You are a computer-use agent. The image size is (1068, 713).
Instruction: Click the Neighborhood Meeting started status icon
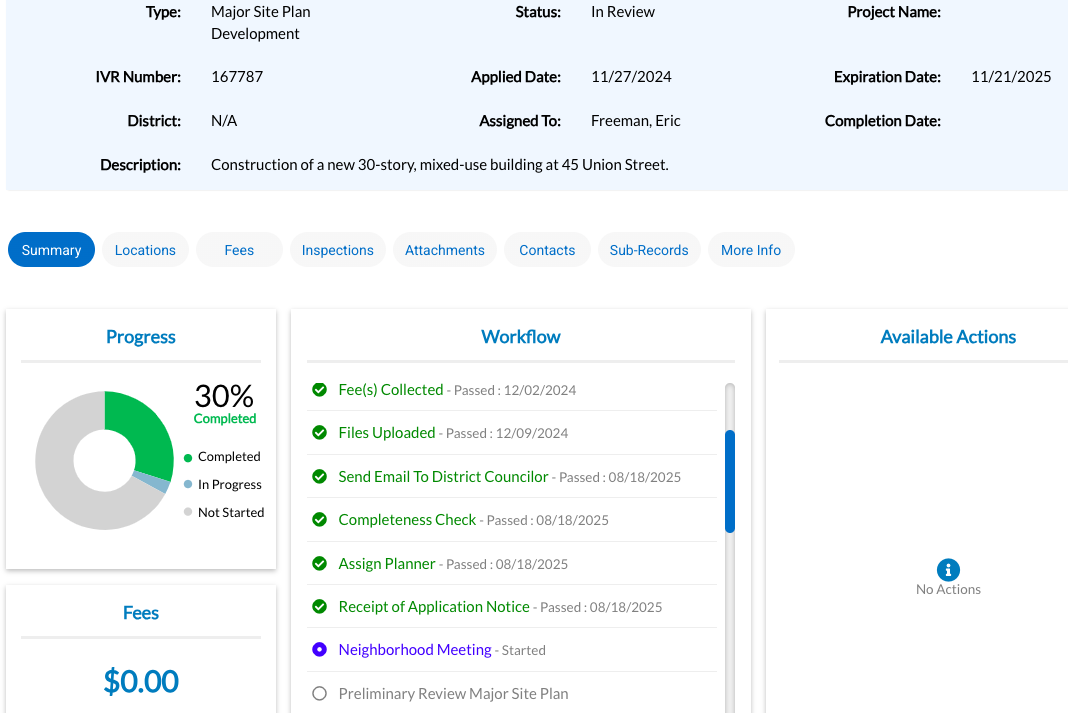click(319, 650)
